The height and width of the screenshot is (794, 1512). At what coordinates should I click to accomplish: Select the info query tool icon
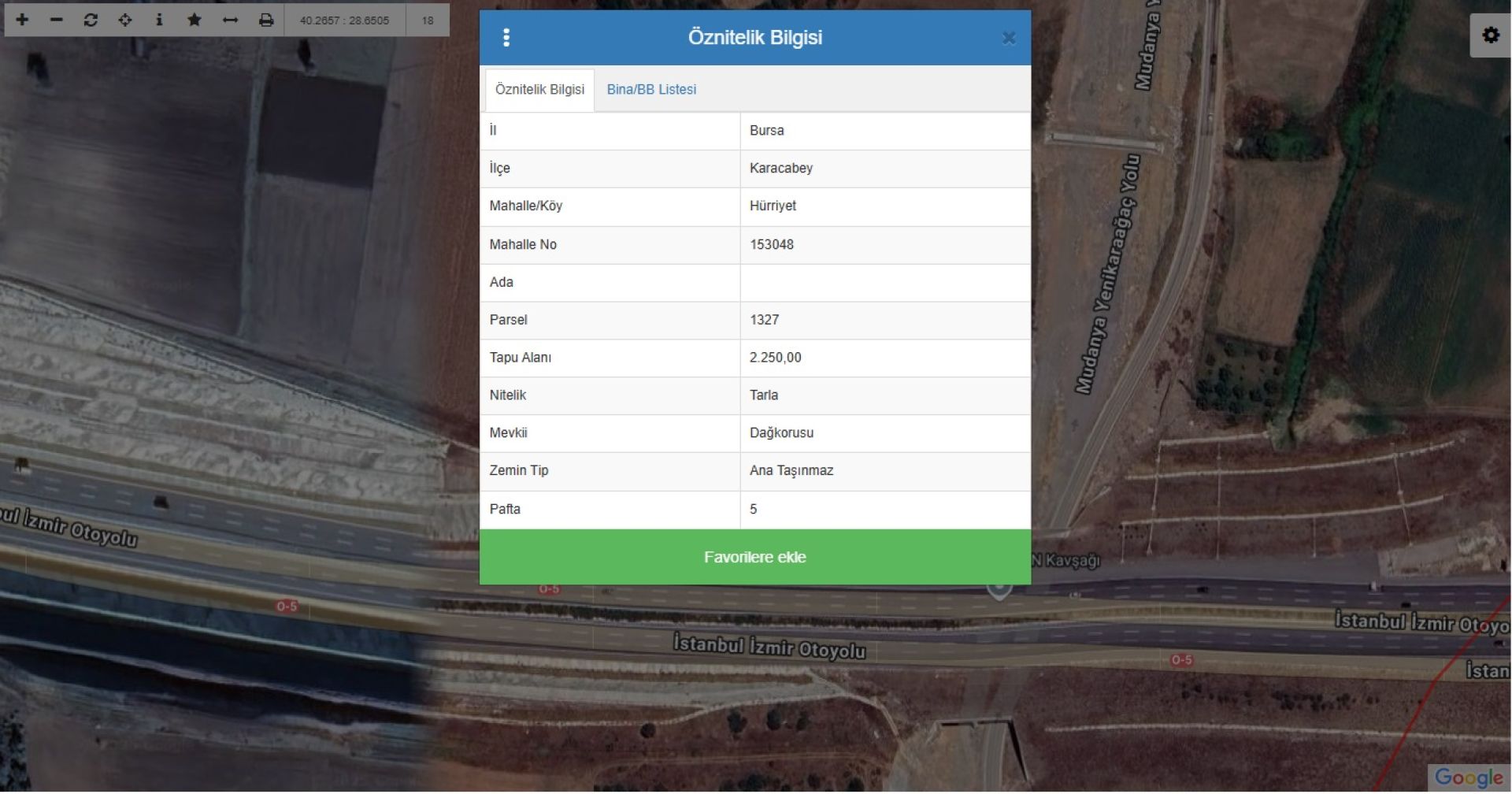159,20
